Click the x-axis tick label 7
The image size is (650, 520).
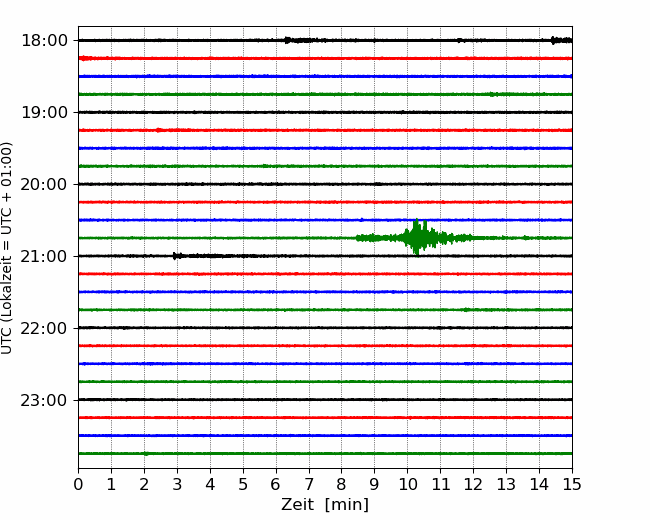tap(309, 484)
